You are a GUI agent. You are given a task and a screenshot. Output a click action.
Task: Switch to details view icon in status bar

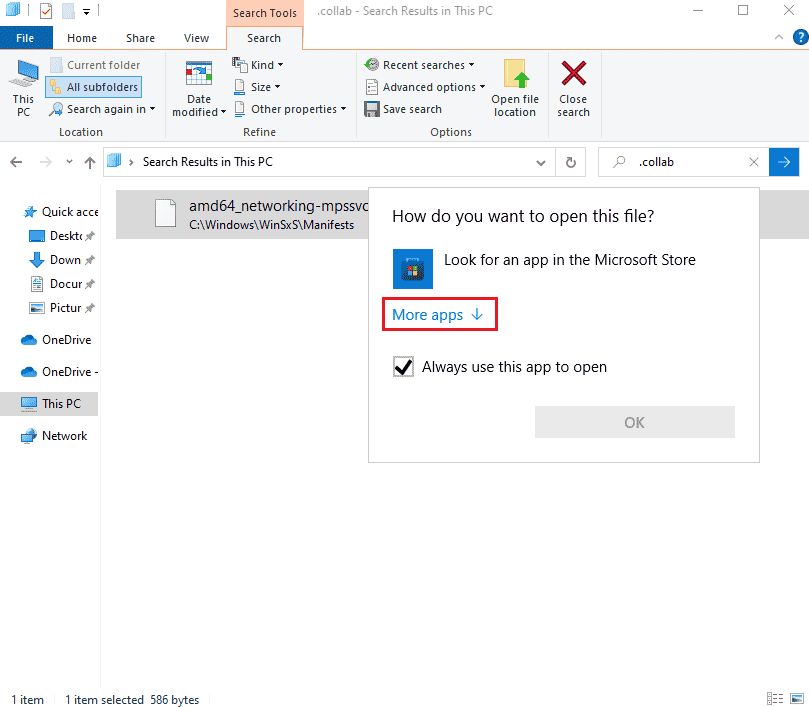(774, 699)
